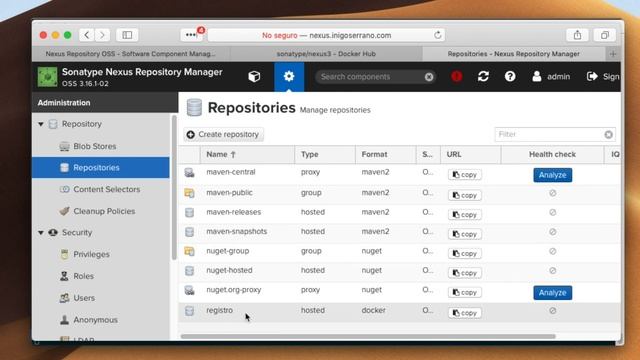Copy URL for nuget-hosted

[464, 273]
